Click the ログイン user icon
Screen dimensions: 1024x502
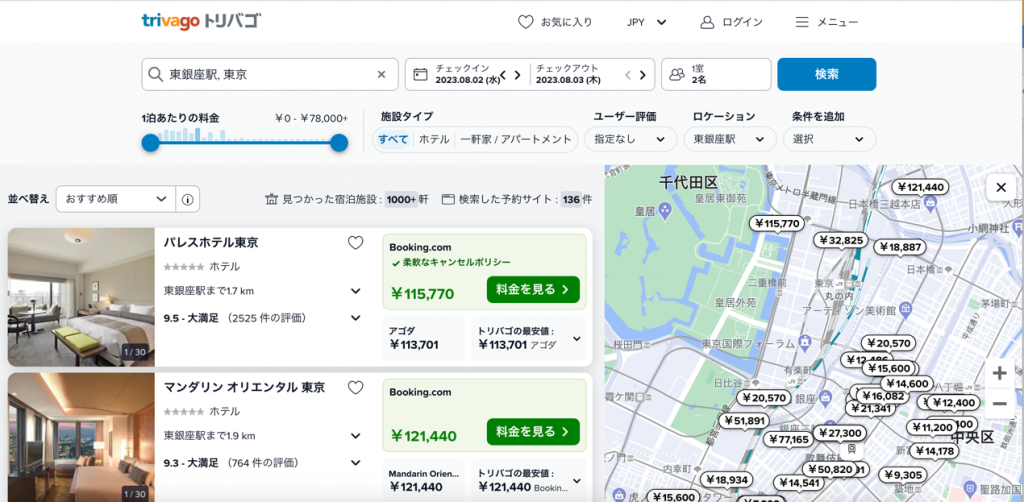707,22
